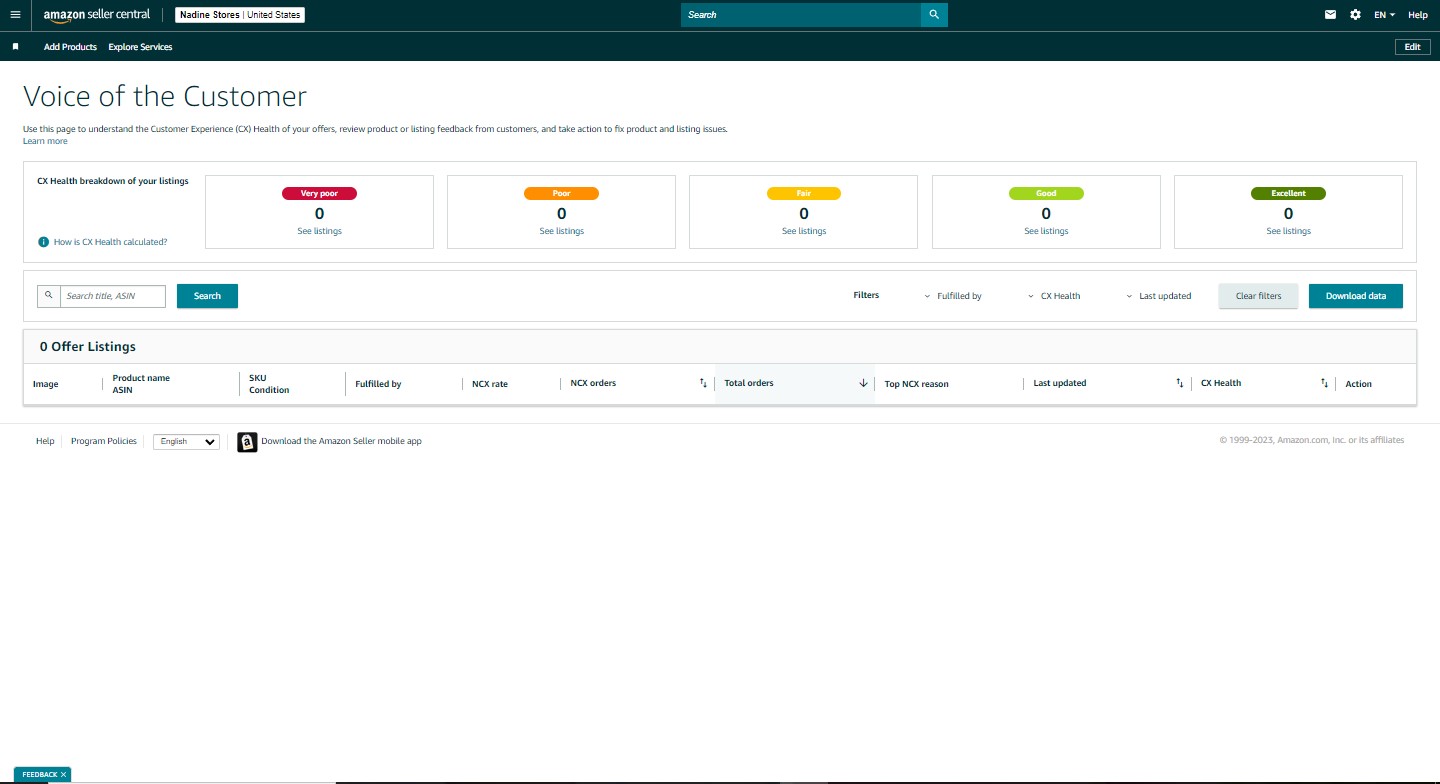Focus the Search title, ASIN field
1440x784 pixels.
112,296
